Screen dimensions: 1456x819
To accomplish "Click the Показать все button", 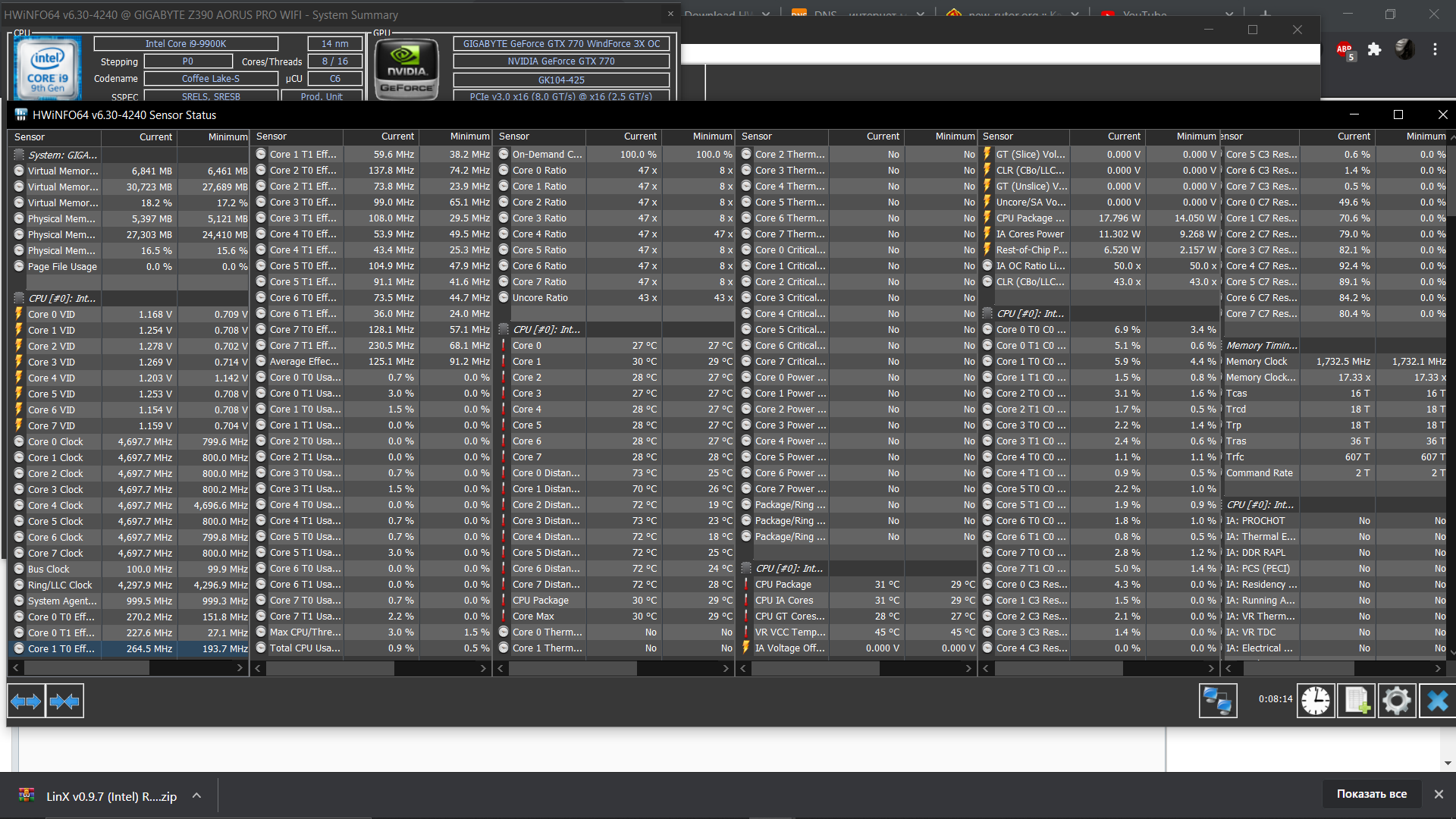I will pos(1371,794).
